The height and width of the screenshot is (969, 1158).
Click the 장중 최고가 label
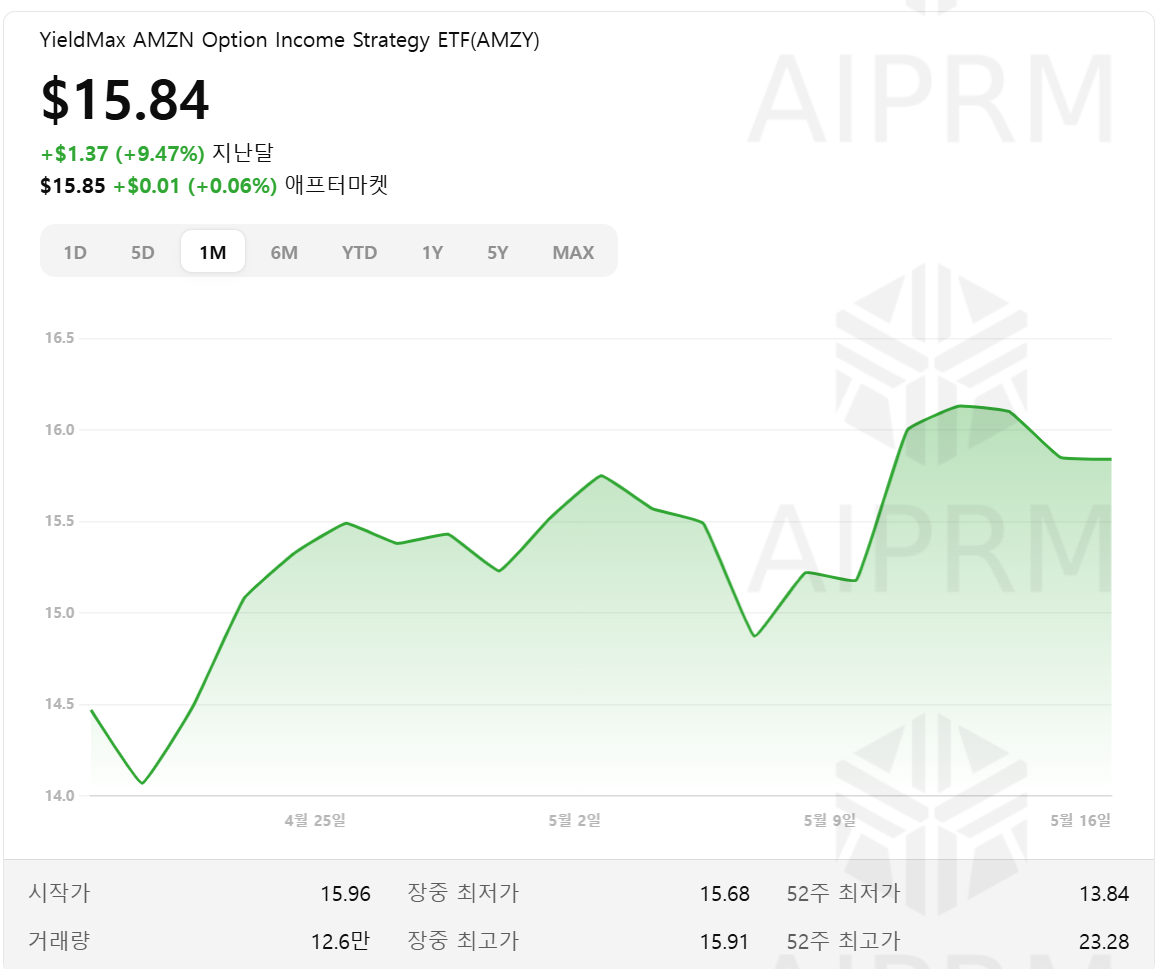click(x=464, y=941)
